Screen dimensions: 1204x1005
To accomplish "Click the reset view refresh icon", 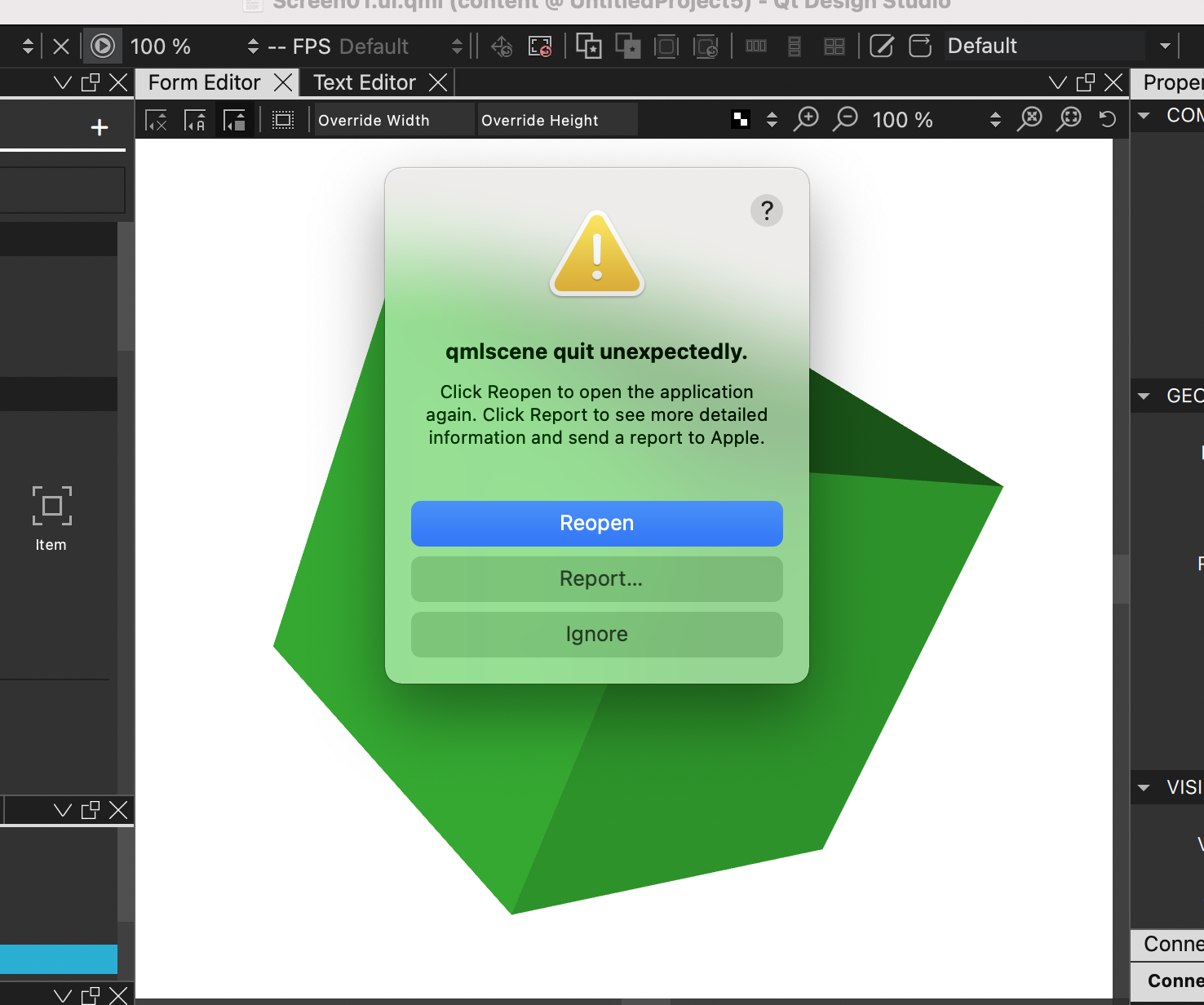I will click(x=1107, y=119).
